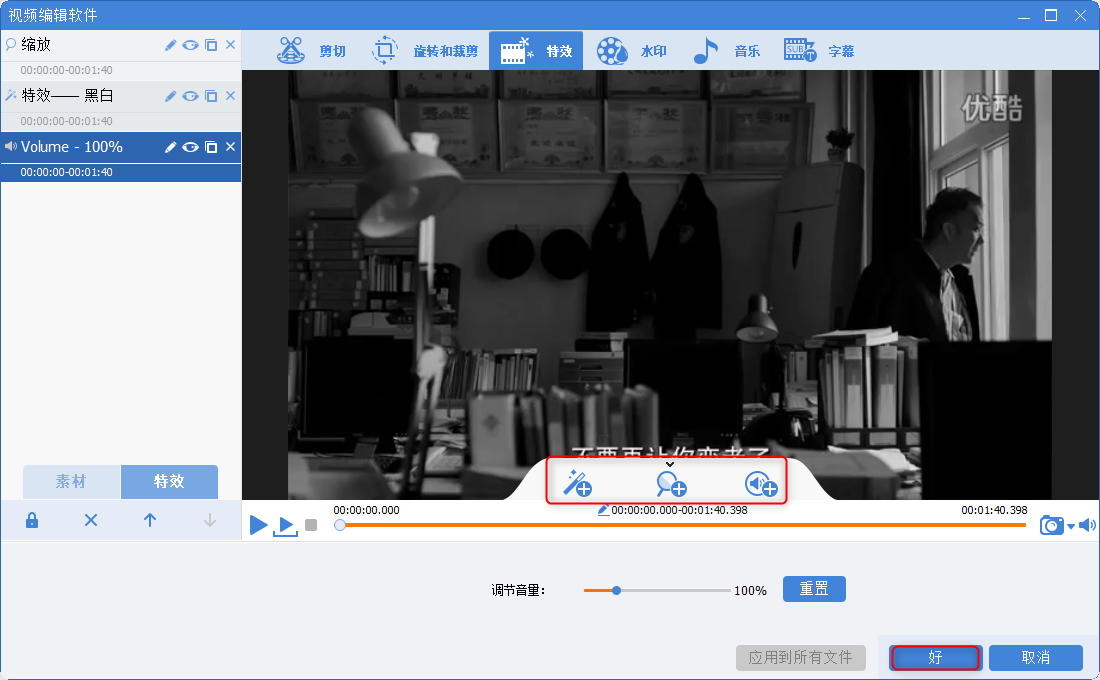Toggle visibility of the 缩放 effect
Viewport: 1100px width, 680px height.
click(x=190, y=45)
